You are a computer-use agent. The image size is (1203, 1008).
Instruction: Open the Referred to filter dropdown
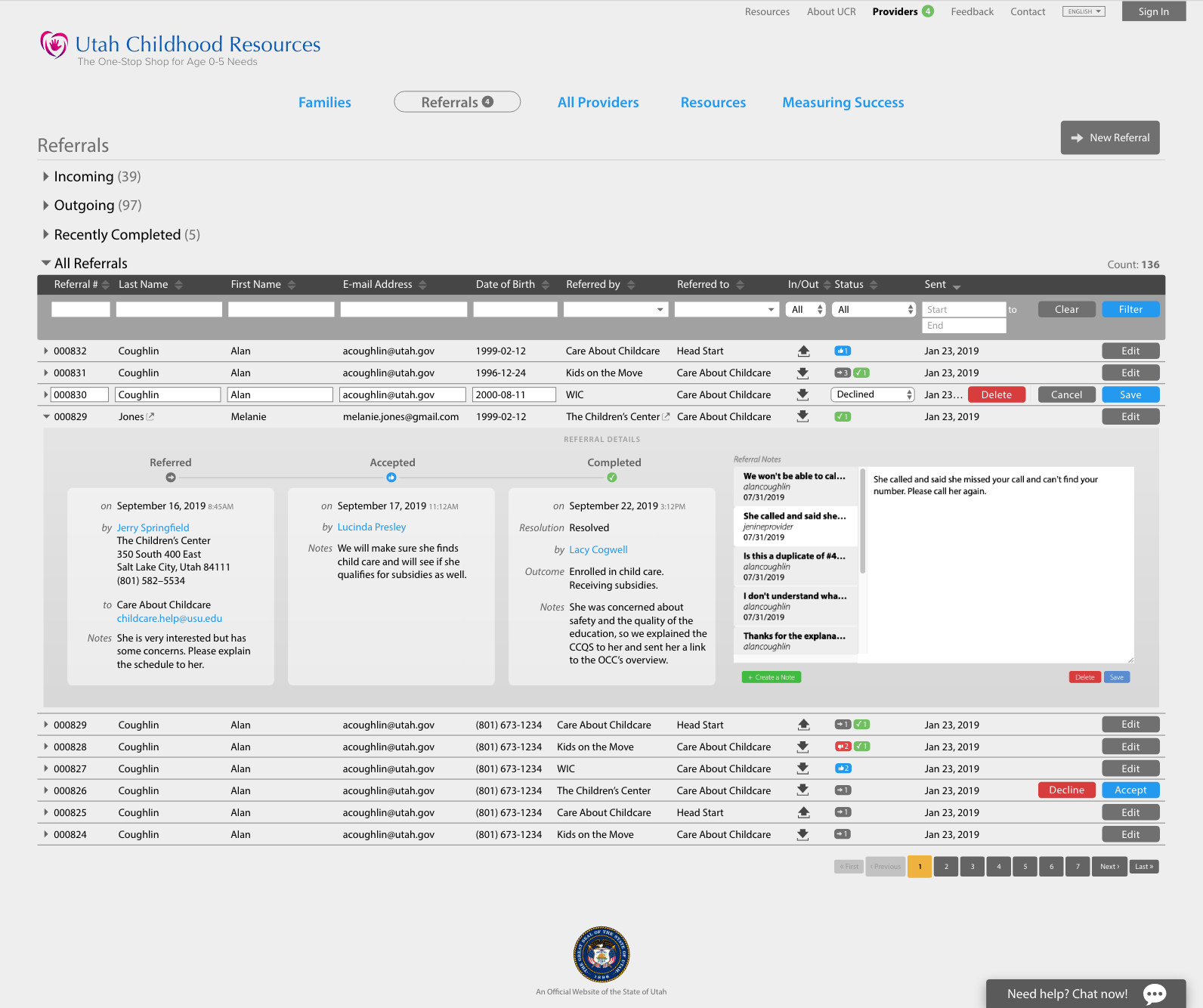click(x=726, y=309)
